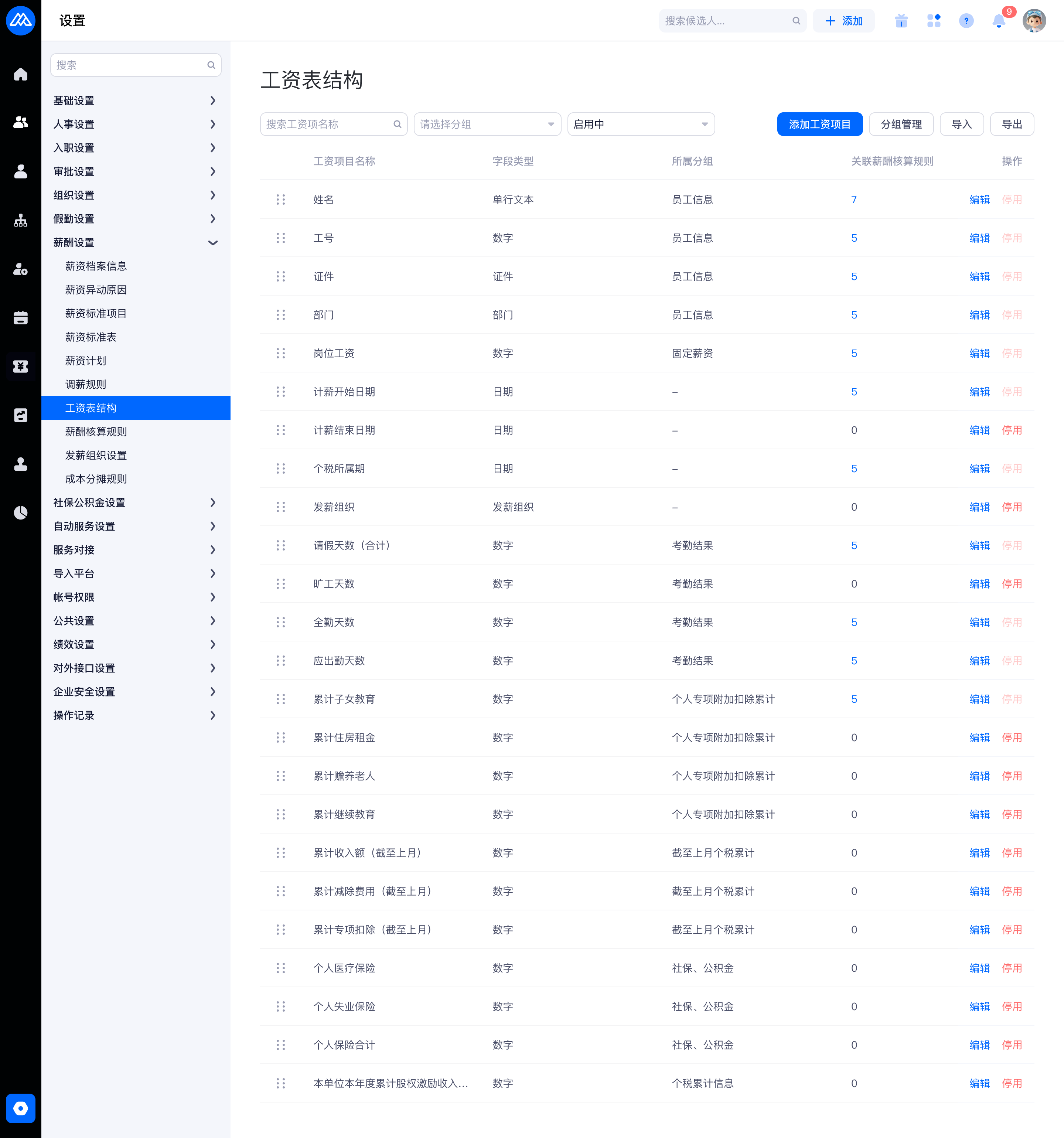1064x1138 pixels.
Task: Expand 基础设置 in settings menu
Action: 136,101
